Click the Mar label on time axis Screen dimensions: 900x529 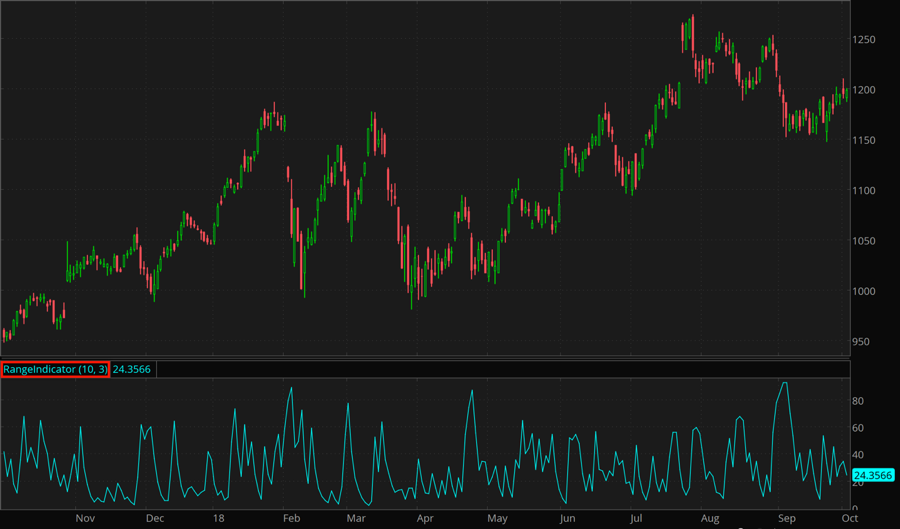(x=356, y=519)
